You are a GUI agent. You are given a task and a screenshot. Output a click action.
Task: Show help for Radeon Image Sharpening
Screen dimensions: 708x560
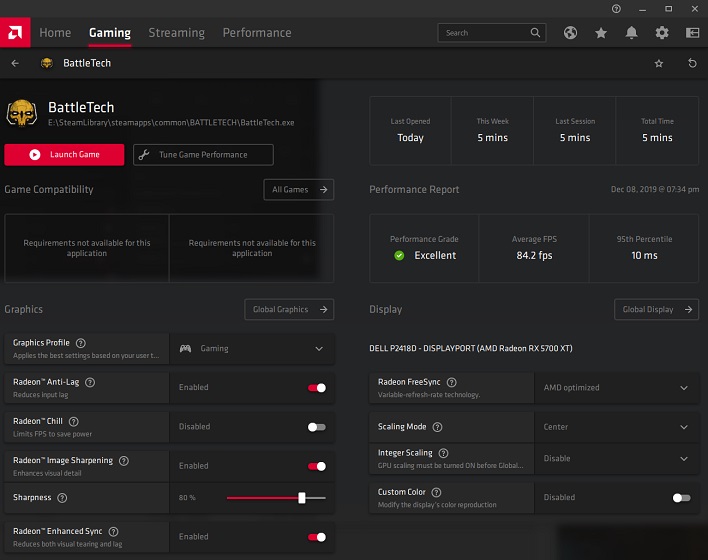124,461
